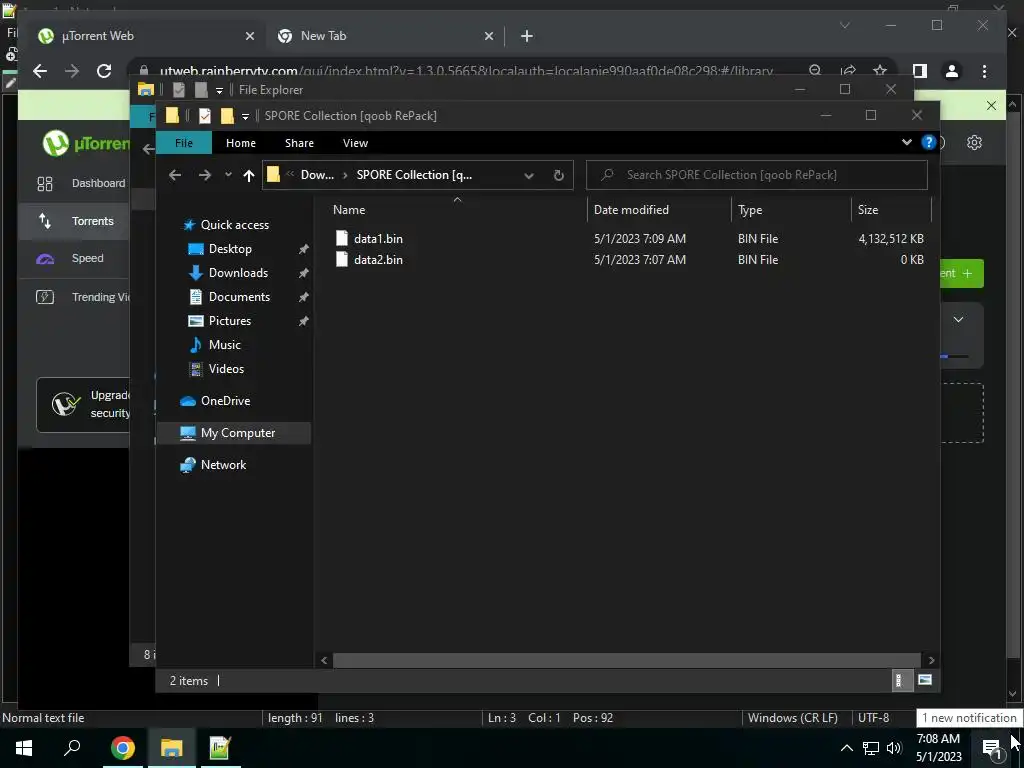Viewport: 1024px width, 768px height.
Task: Open Windows Start menu
Action: pos(24,748)
